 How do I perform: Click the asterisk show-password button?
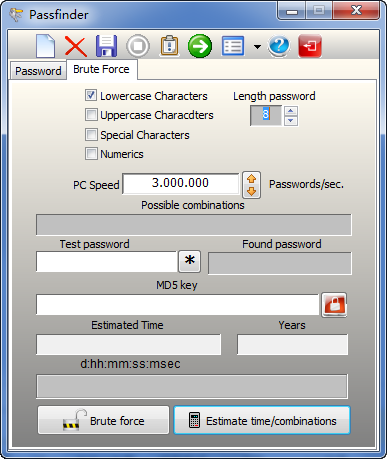(x=190, y=261)
